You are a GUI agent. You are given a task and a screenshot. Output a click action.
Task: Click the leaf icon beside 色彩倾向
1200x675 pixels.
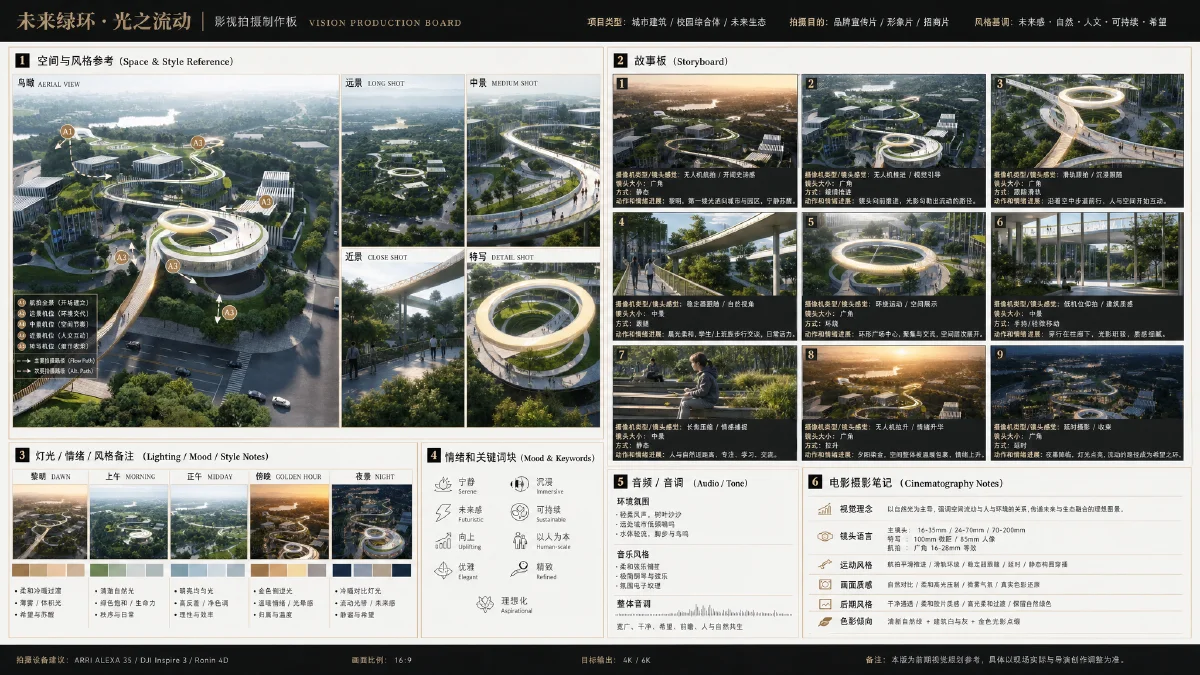pos(825,622)
